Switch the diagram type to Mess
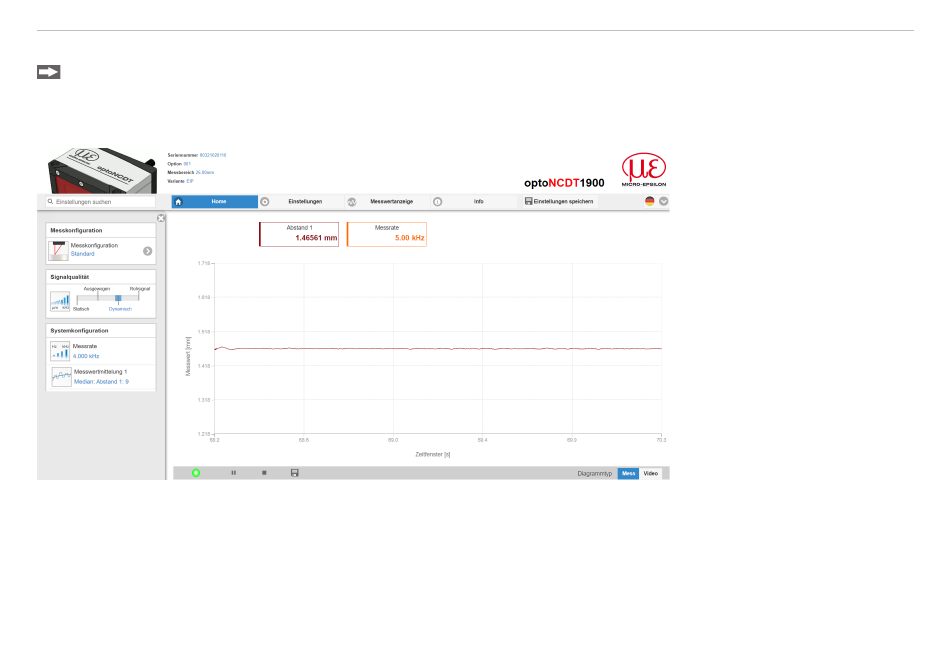This screenshot has width=950, height=665. (628, 474)
